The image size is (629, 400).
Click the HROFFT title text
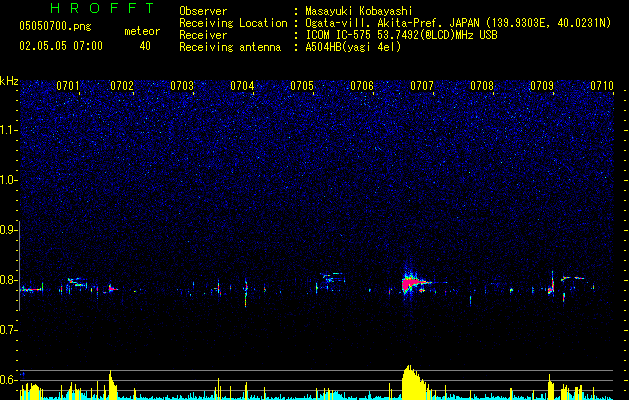[103, 8]
